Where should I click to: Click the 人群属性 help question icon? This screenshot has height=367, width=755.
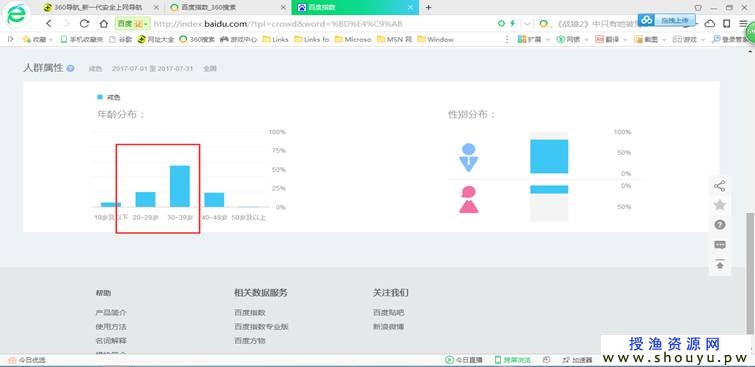tap(71, 68)
